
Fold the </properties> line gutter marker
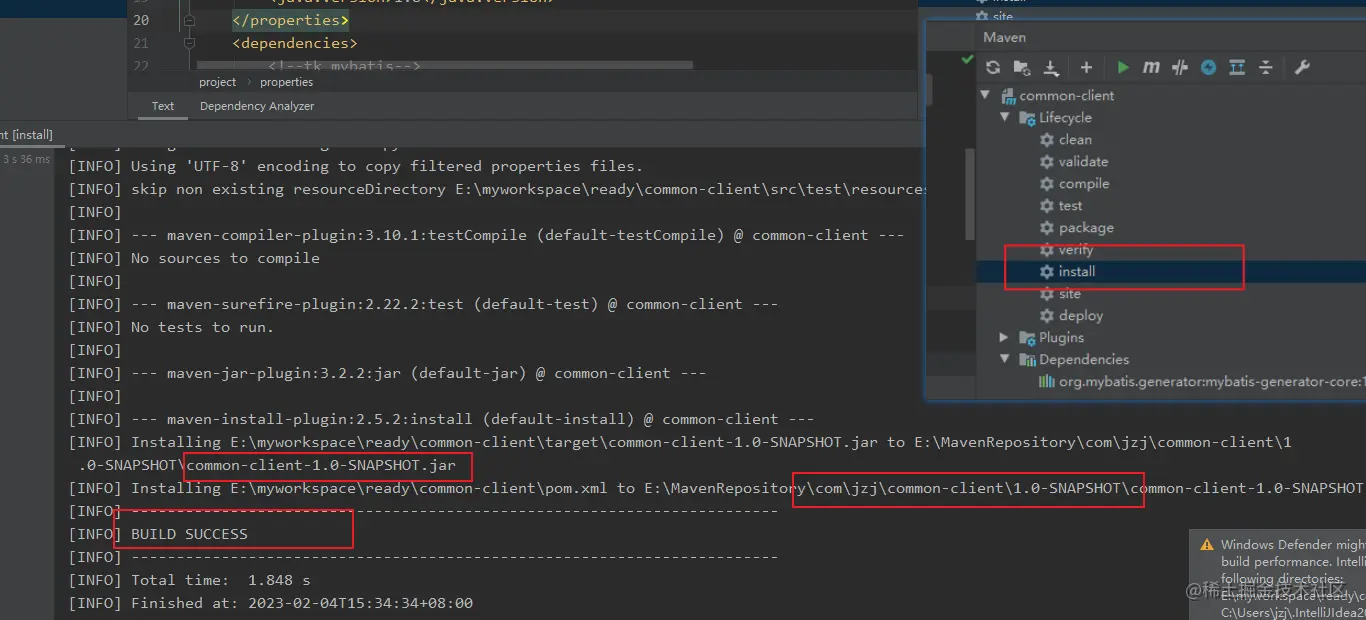(189, 20)
